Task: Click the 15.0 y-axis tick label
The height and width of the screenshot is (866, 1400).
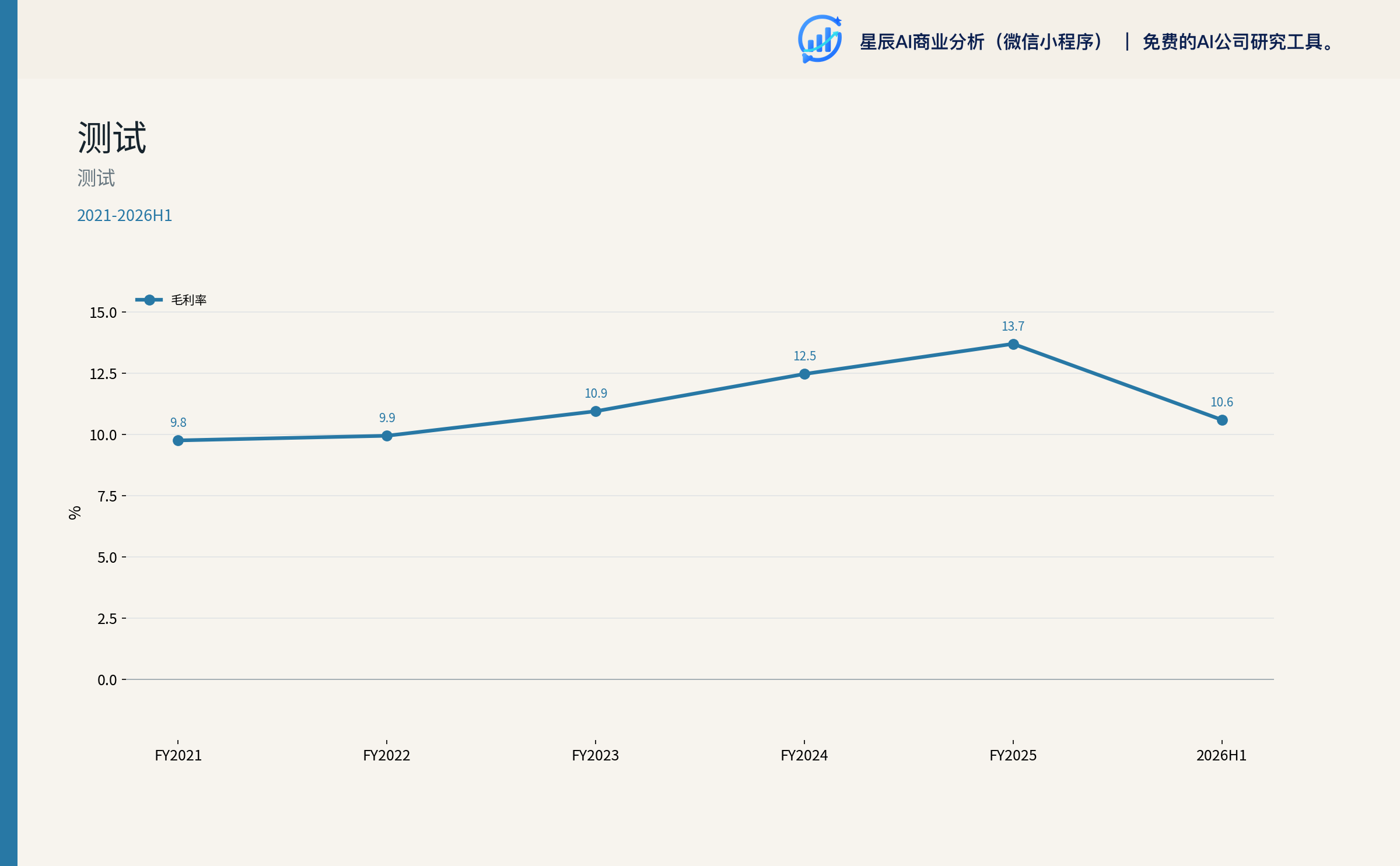Action: 103,313
